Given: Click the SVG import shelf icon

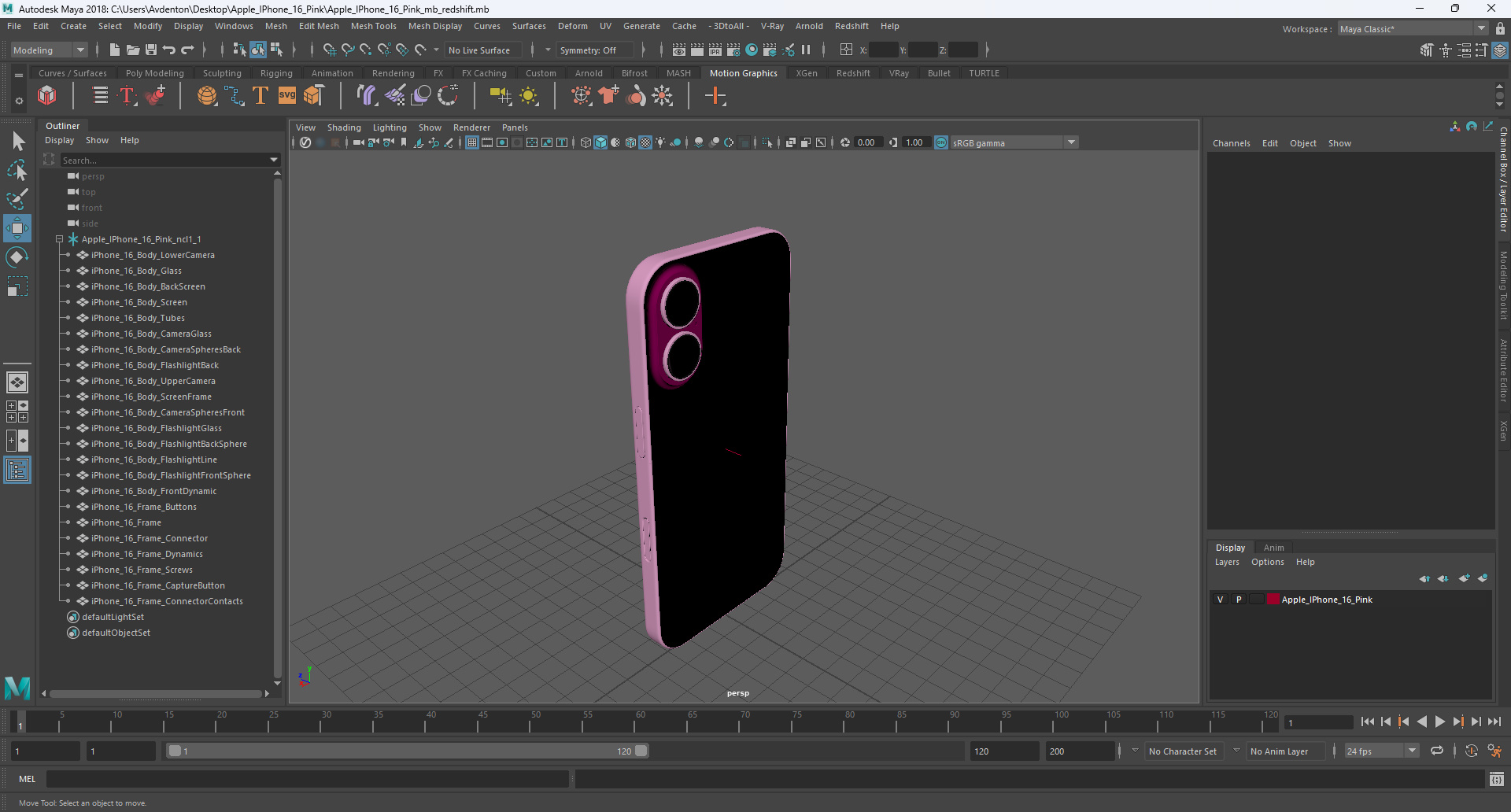Looking at the screenshot, I should tap(287, 96).
